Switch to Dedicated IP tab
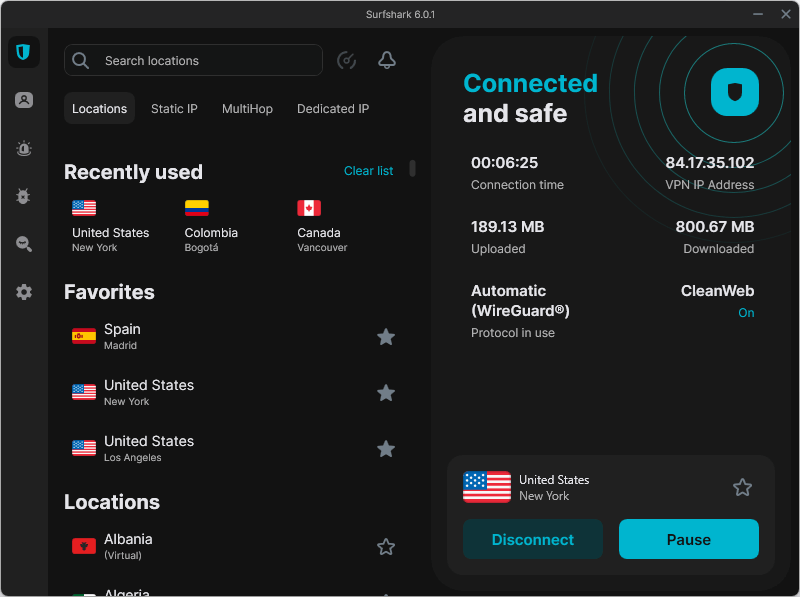Image resolution: width=800 pixels, height=597 pixels. pos(333,109)
